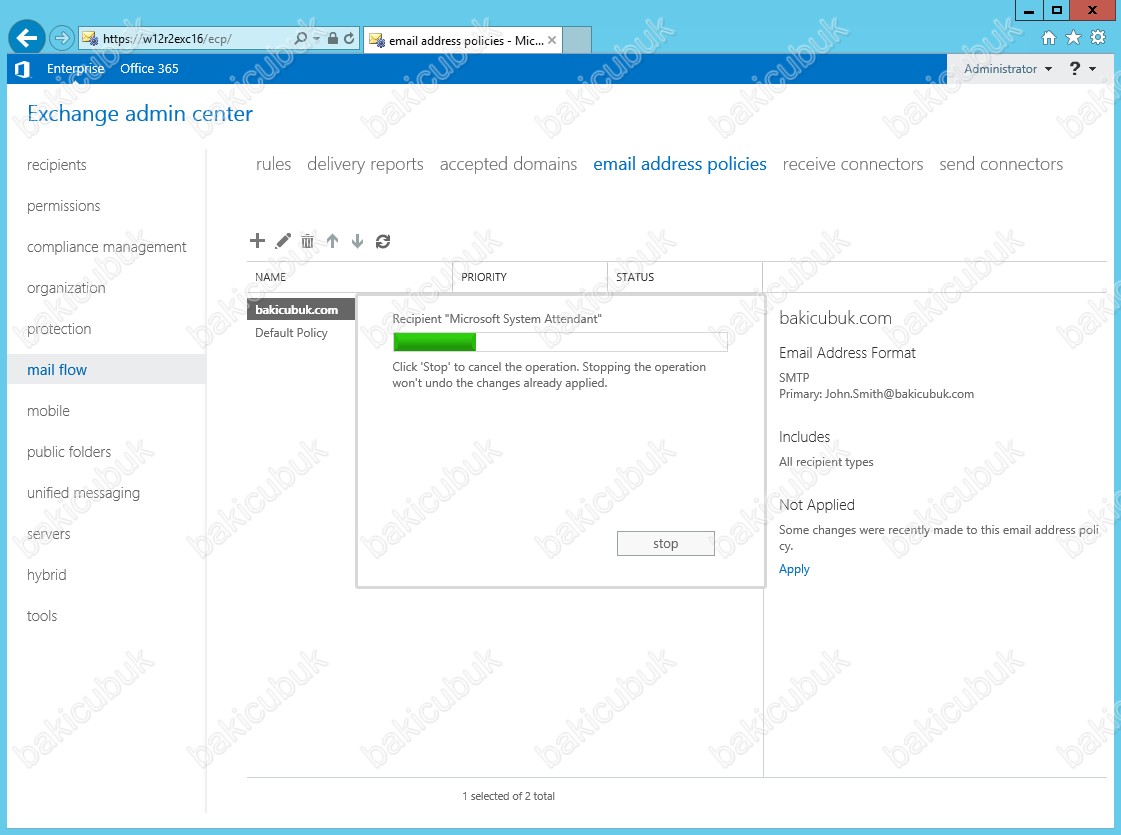The image size is (1121, 835).
Task: Click the empty new tab button
Action: [577, 40]
